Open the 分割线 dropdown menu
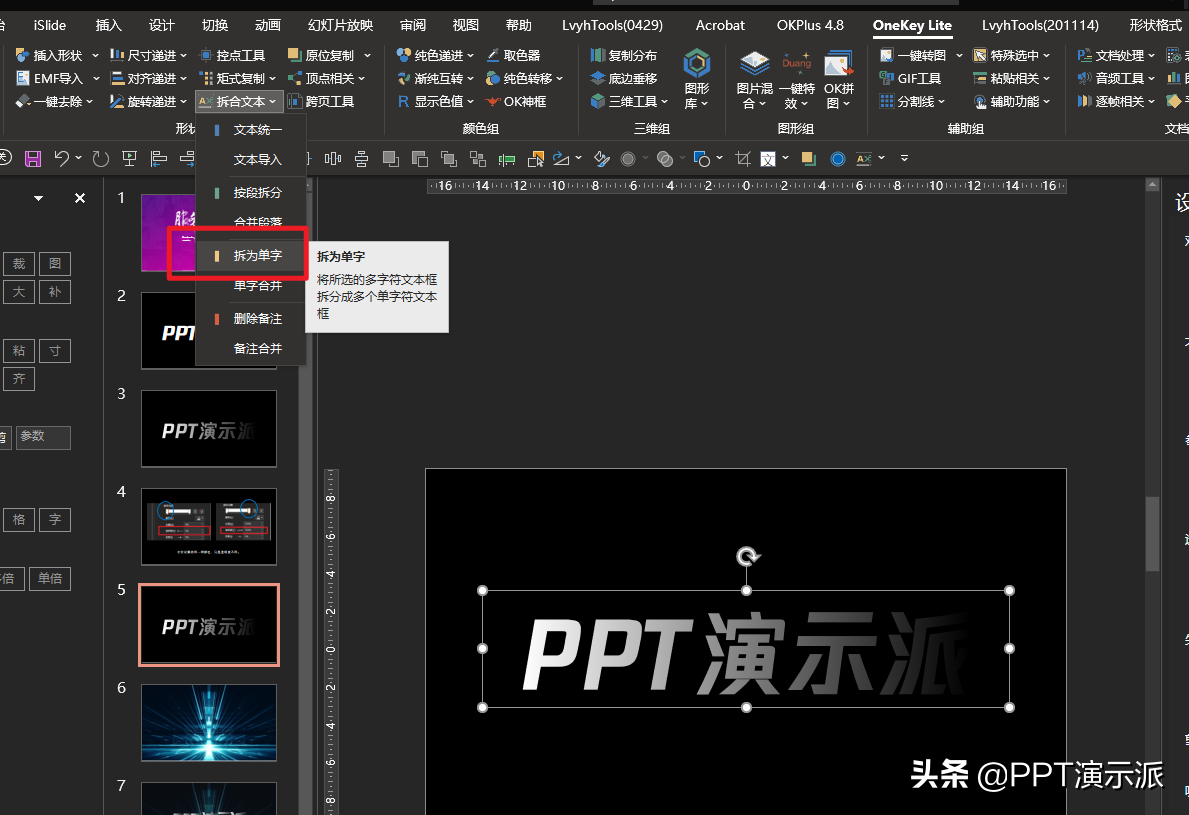Image resolution: width=1189 pixels, height=815 pixels. click(x=914, y=101)
